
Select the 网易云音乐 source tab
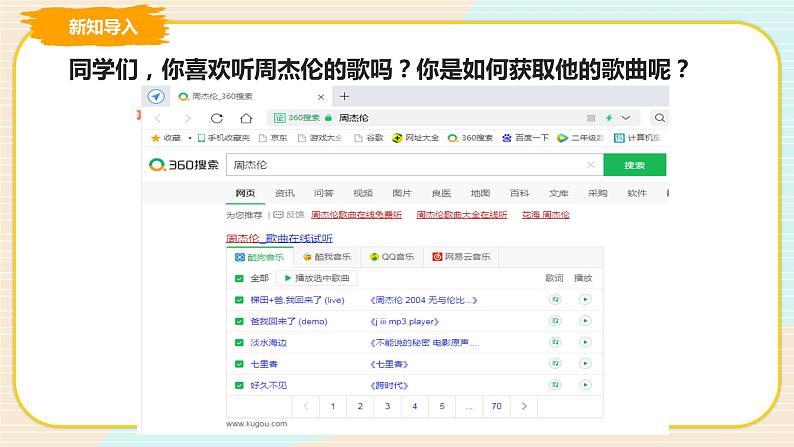[461, 257]
